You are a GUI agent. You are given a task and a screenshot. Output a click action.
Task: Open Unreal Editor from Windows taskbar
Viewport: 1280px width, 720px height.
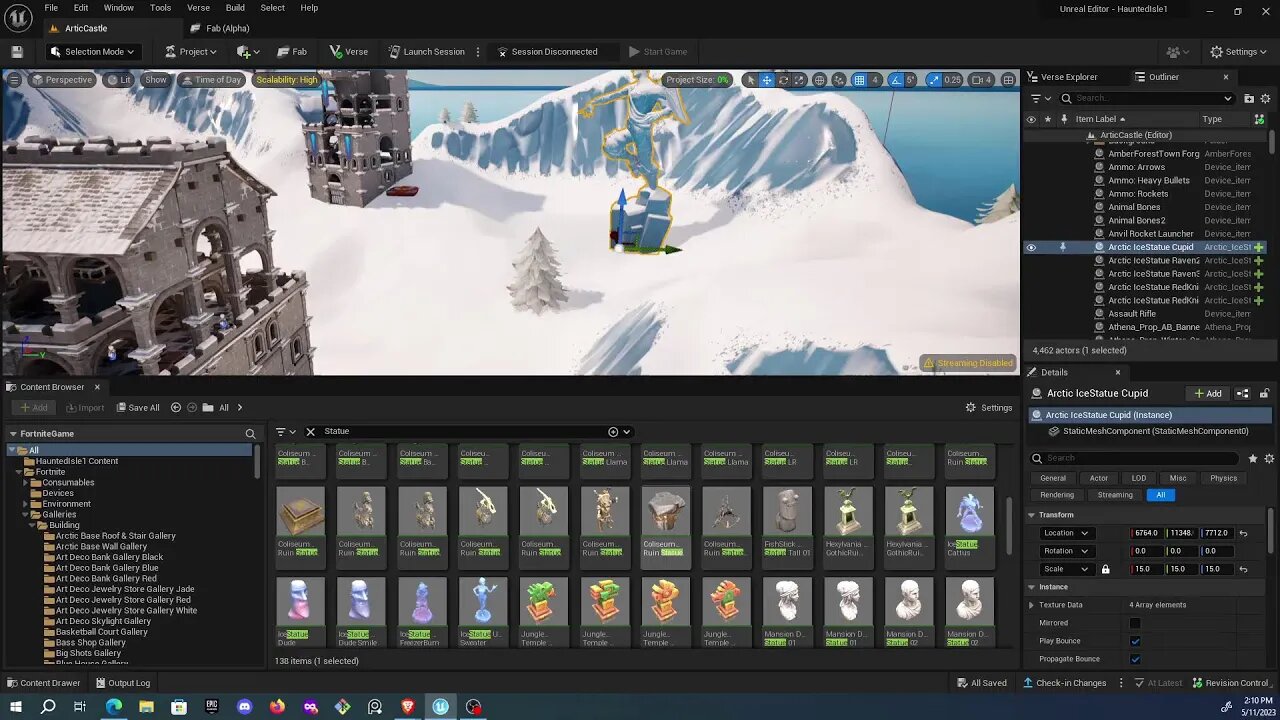(441, 706)
